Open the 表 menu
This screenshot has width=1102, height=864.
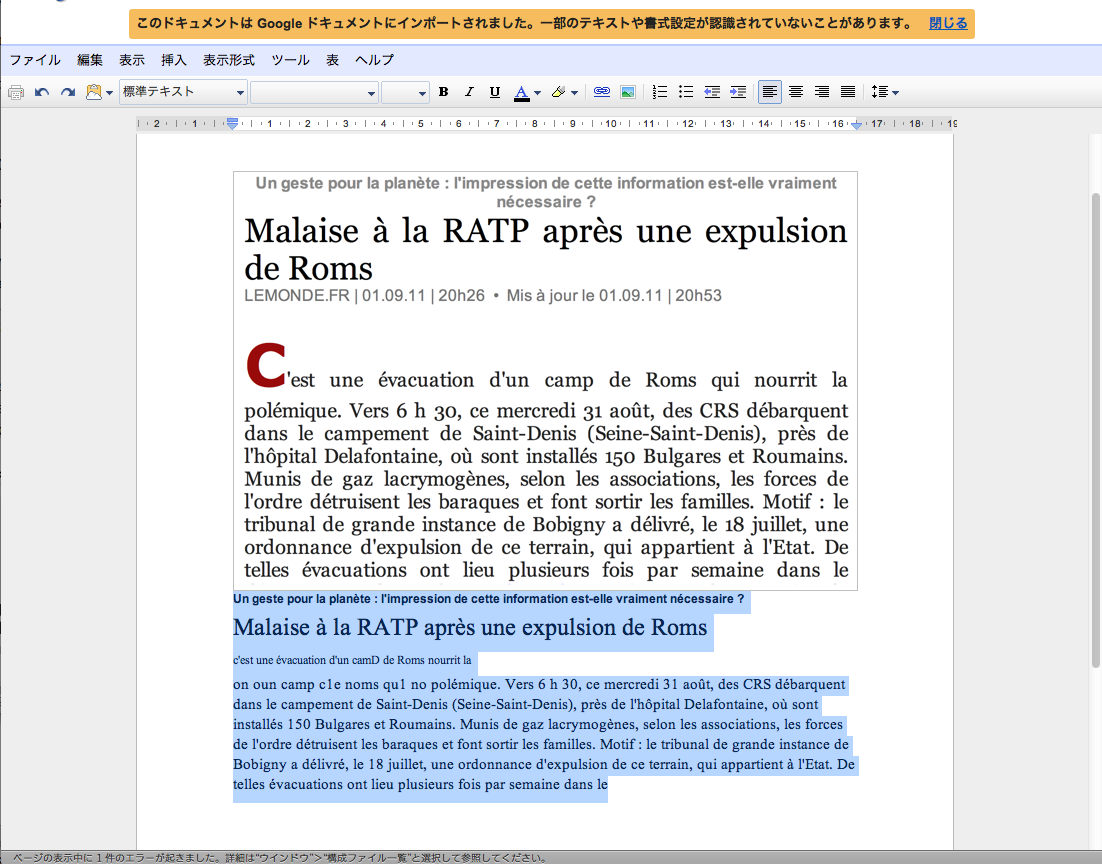click(x=332, y=60)
